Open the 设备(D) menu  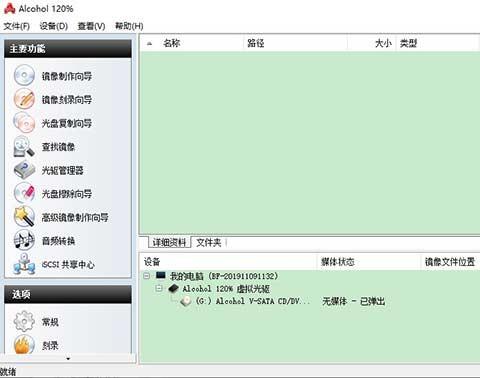point(53,26)
